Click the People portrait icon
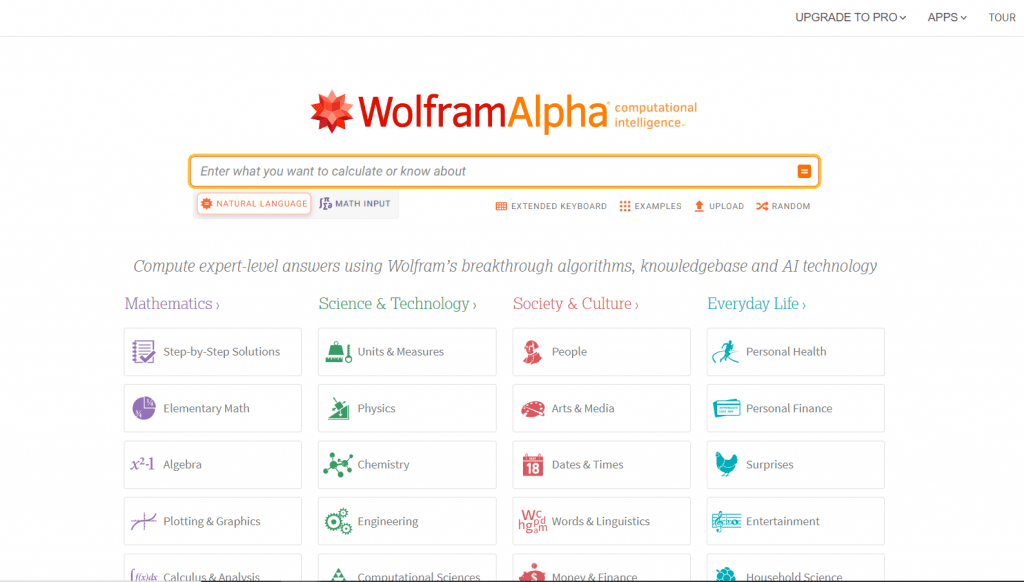This screenshot has height=582, width=1024. coord(532,352)
